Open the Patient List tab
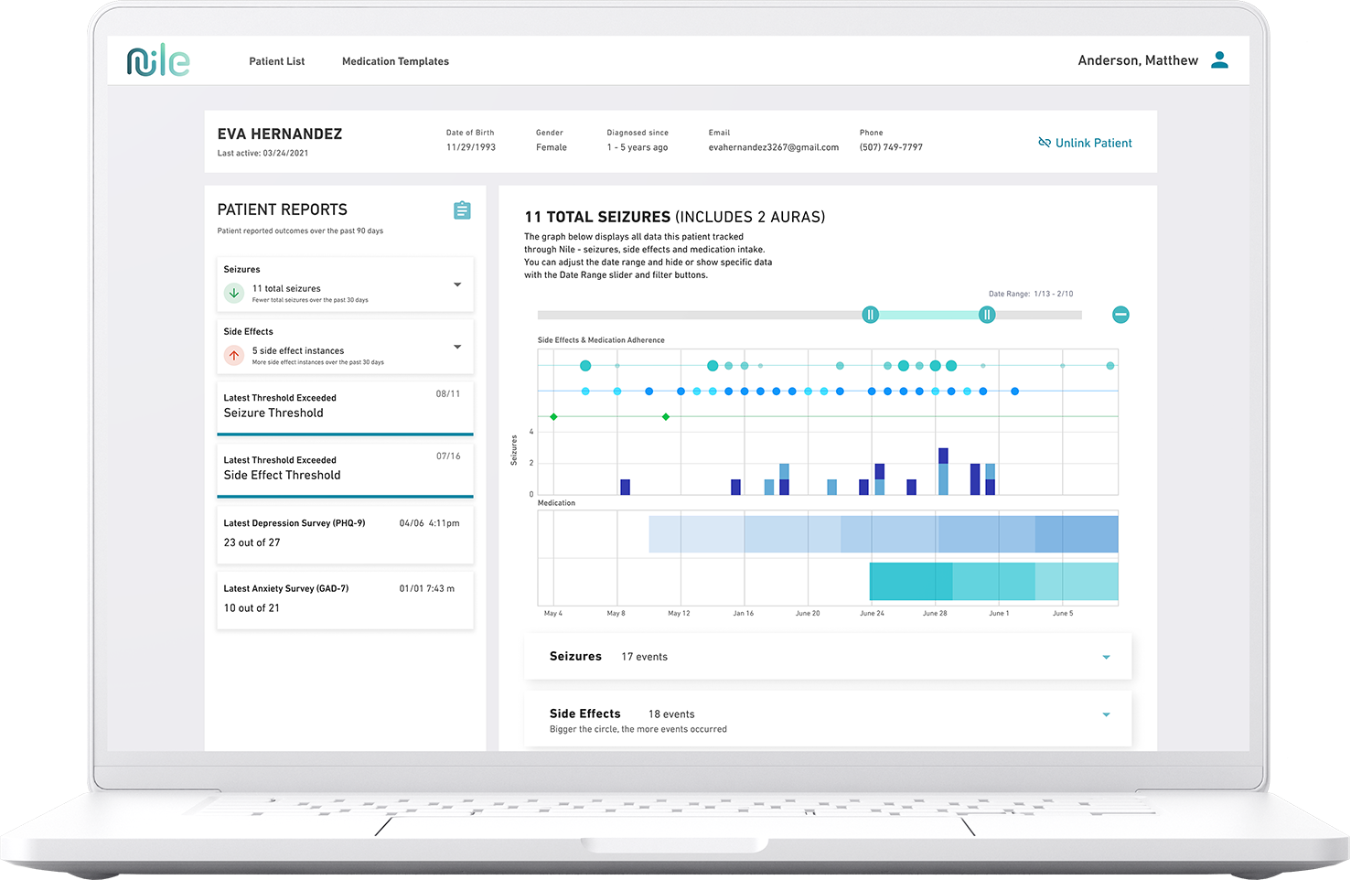This screenshot has width=1372, height=880. pos(276,61)
